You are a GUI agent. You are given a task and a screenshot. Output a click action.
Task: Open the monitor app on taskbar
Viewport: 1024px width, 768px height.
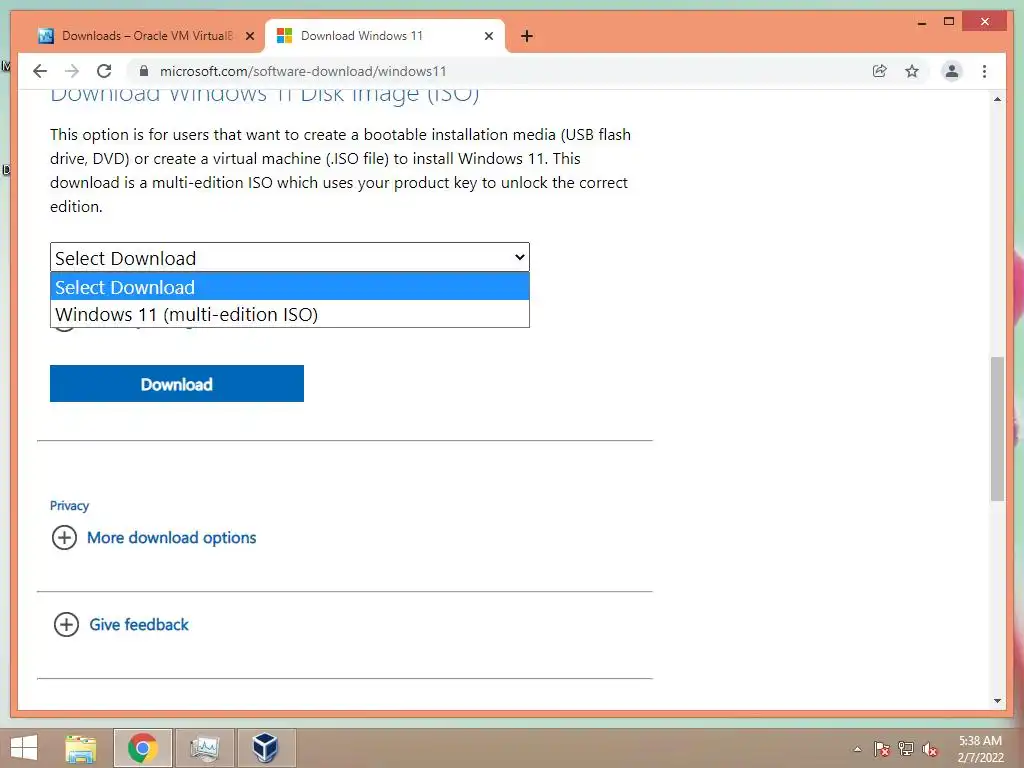(204, 748)
